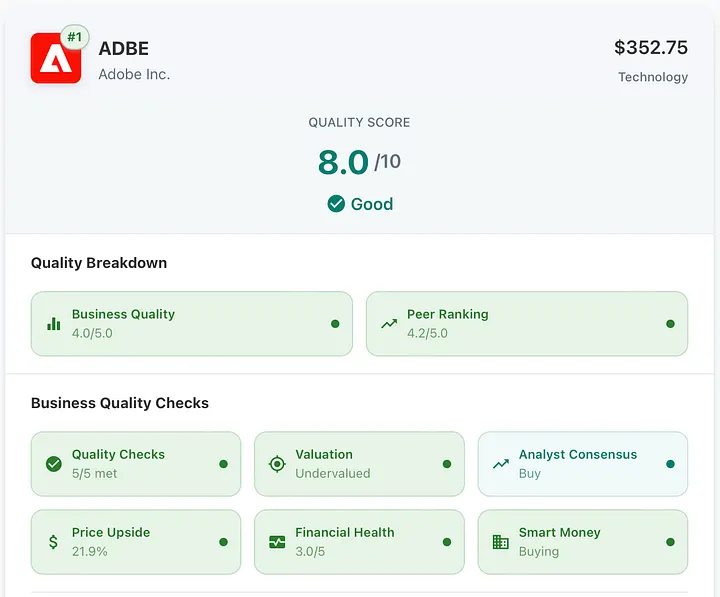Click the Buying smart money text
This screenshot has width=720, height=597.
point(539,552)
